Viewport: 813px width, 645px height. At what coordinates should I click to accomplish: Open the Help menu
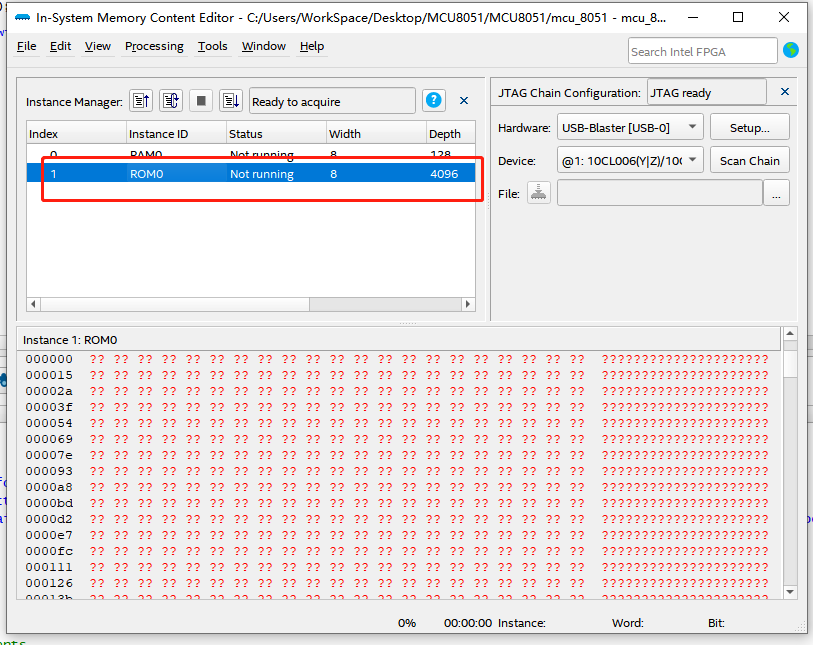(312, 46)
